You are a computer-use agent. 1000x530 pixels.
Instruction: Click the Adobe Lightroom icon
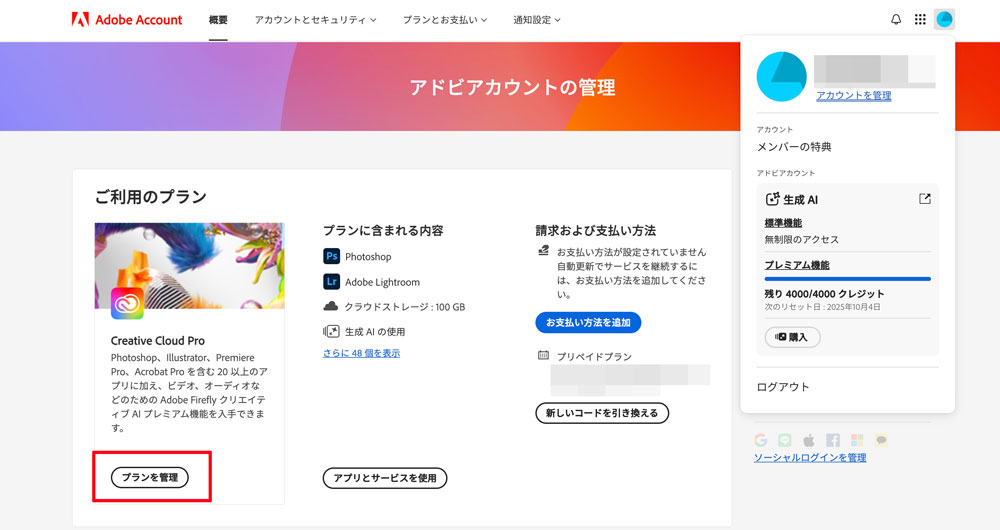tap(332, 282)
